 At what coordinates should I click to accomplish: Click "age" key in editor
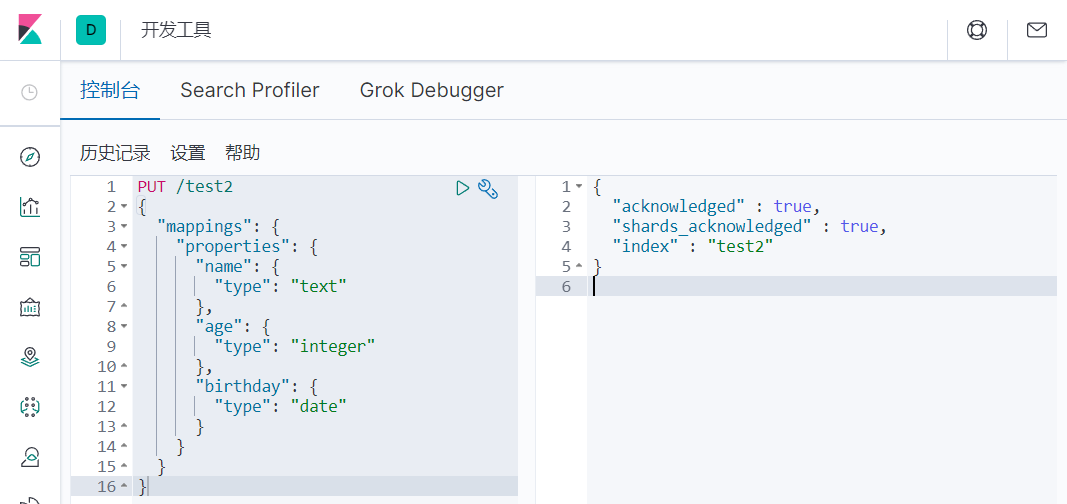(219, 326)
